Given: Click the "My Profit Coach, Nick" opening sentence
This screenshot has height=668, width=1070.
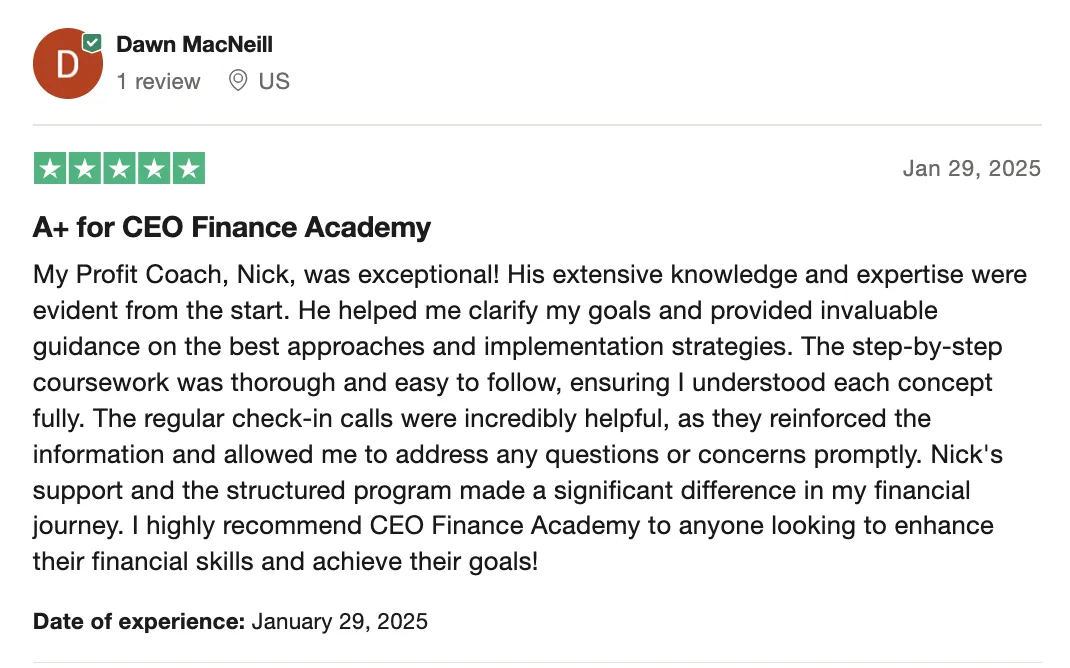Looking at the screenshot, I should click(266, 274).
